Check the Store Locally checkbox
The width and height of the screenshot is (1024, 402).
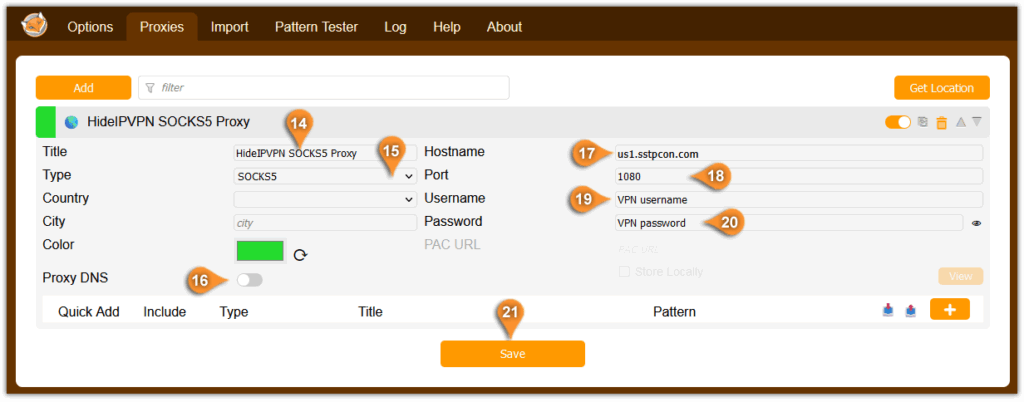click(x=624, y=271)
